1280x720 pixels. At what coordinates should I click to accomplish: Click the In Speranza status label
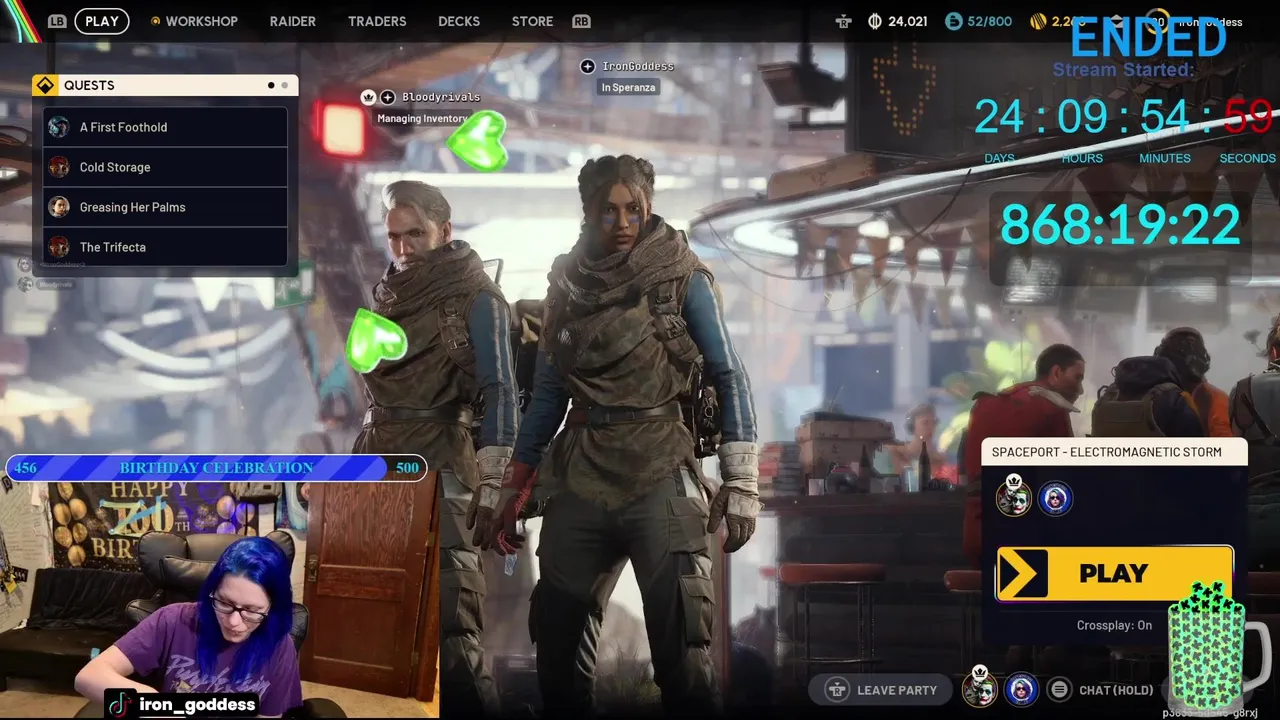628,87
